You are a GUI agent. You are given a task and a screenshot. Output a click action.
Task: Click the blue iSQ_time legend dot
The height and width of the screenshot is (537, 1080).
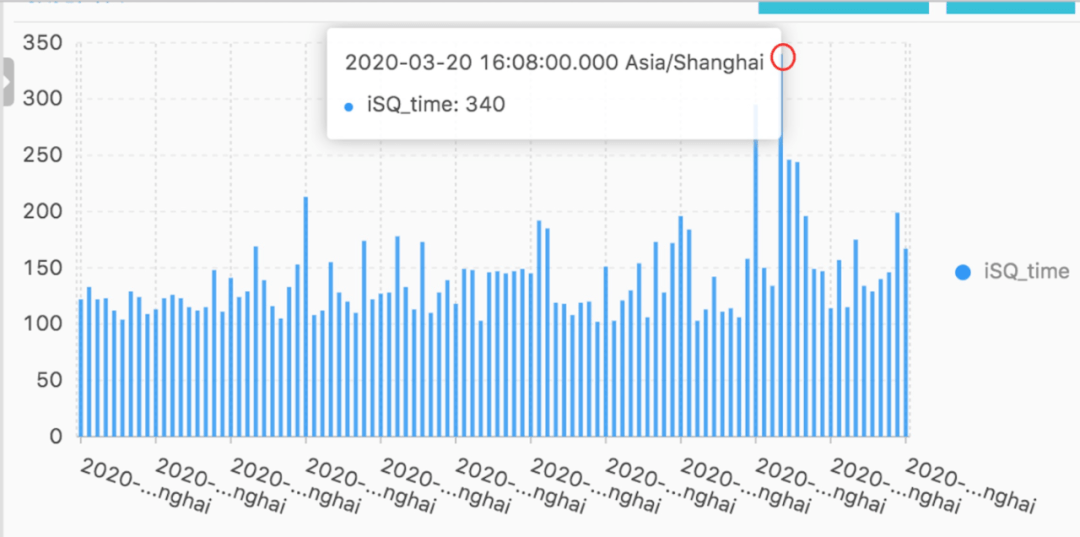(963, 271)
